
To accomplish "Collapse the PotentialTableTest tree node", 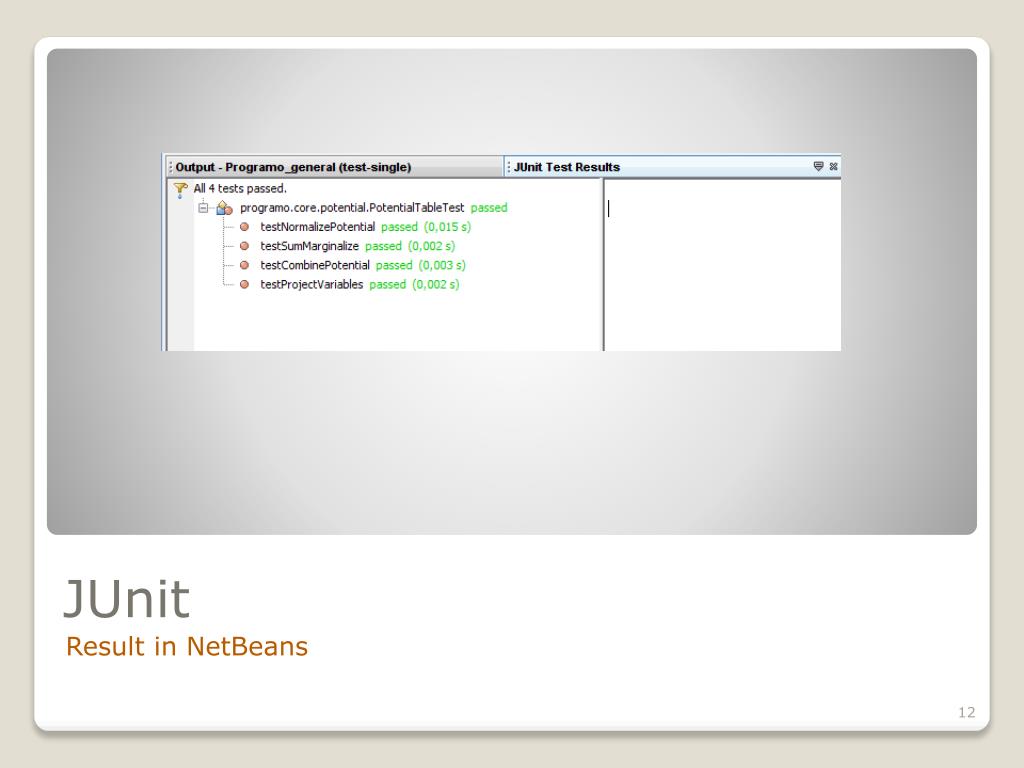I will [203, 208].
